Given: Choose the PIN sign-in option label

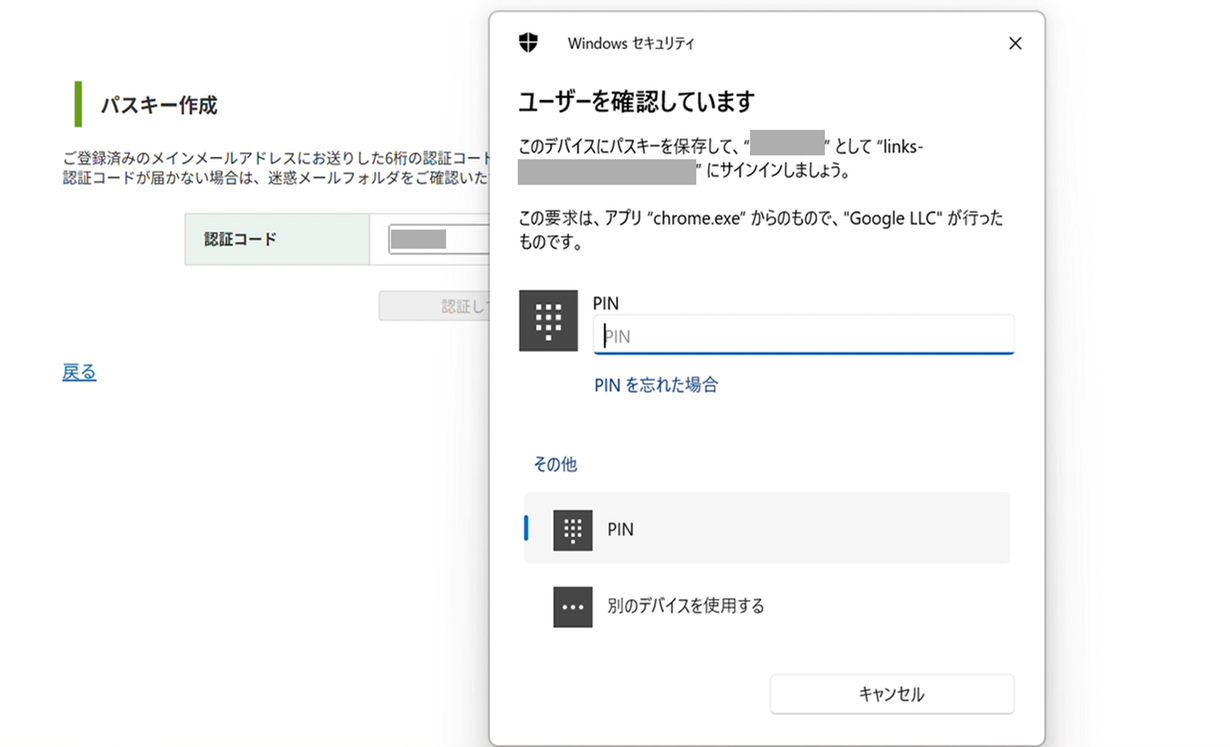Looking at the screenshot, I should point(620,530).
